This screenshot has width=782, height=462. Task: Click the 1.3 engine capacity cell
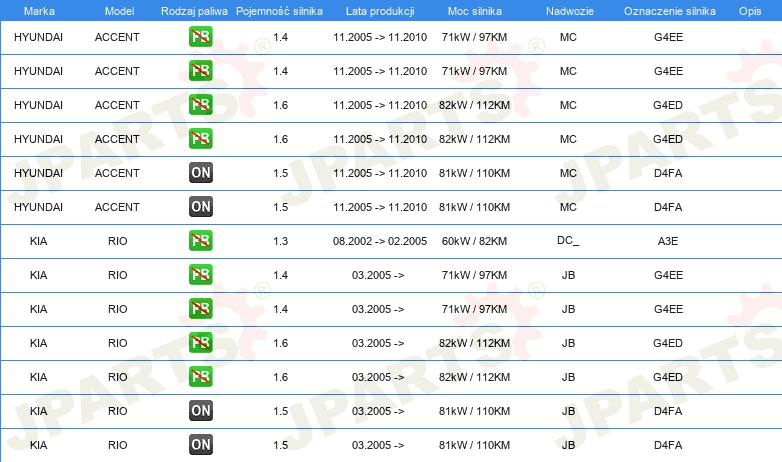point(280,241)
